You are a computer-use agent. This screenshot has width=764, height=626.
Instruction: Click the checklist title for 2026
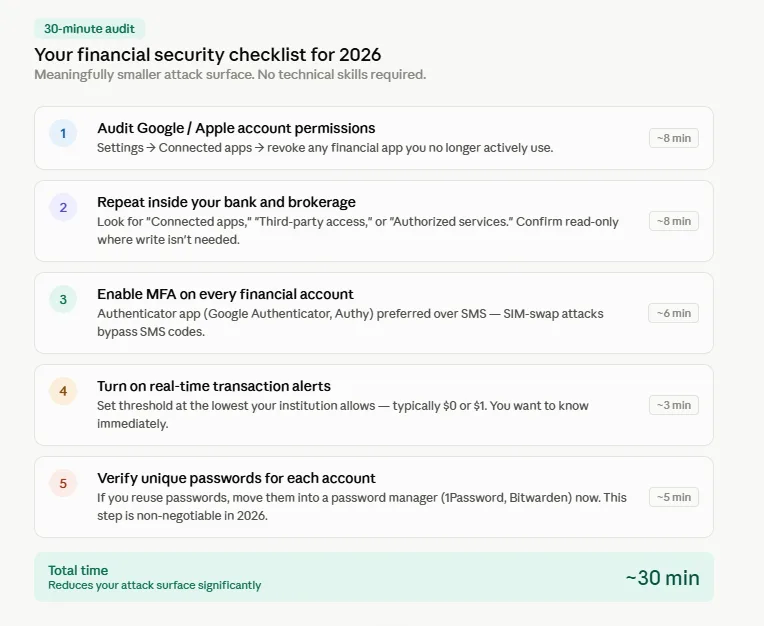click(x=208, y=55)
